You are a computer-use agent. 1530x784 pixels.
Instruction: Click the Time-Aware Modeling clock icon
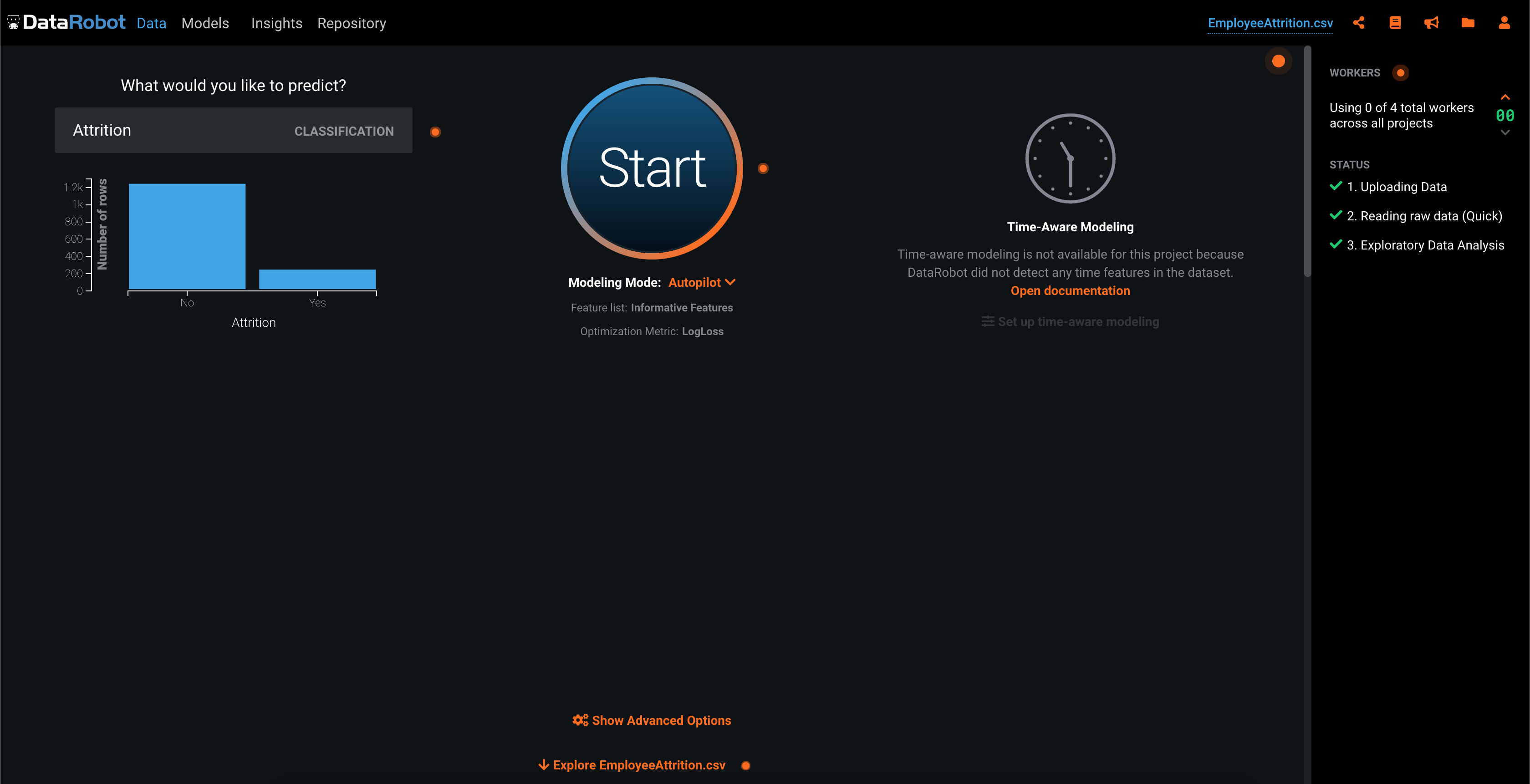(1070, 158)
